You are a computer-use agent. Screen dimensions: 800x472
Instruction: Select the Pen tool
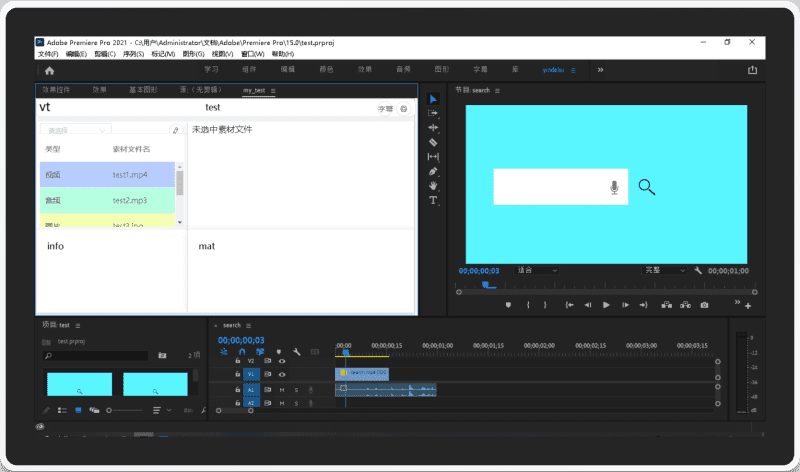point(433,171)
